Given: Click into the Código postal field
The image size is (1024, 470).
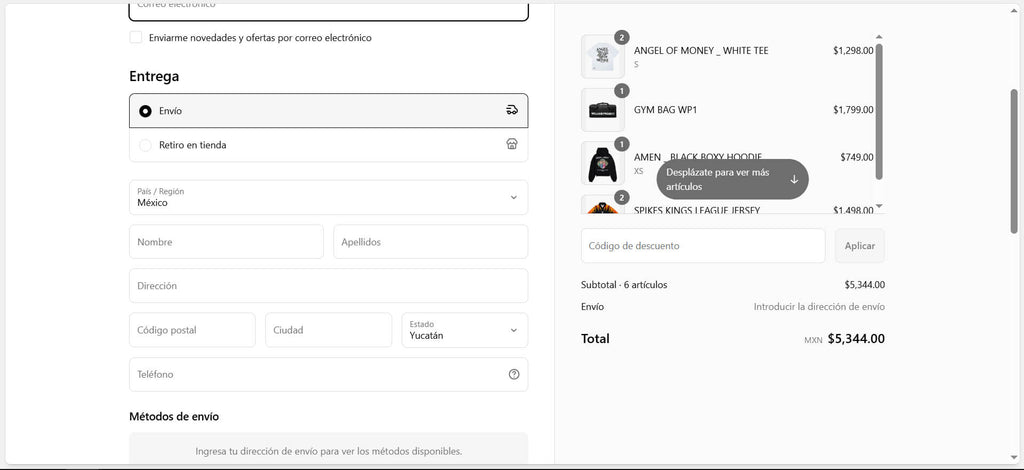Looking at the screenshot, I should coord(192,330).
